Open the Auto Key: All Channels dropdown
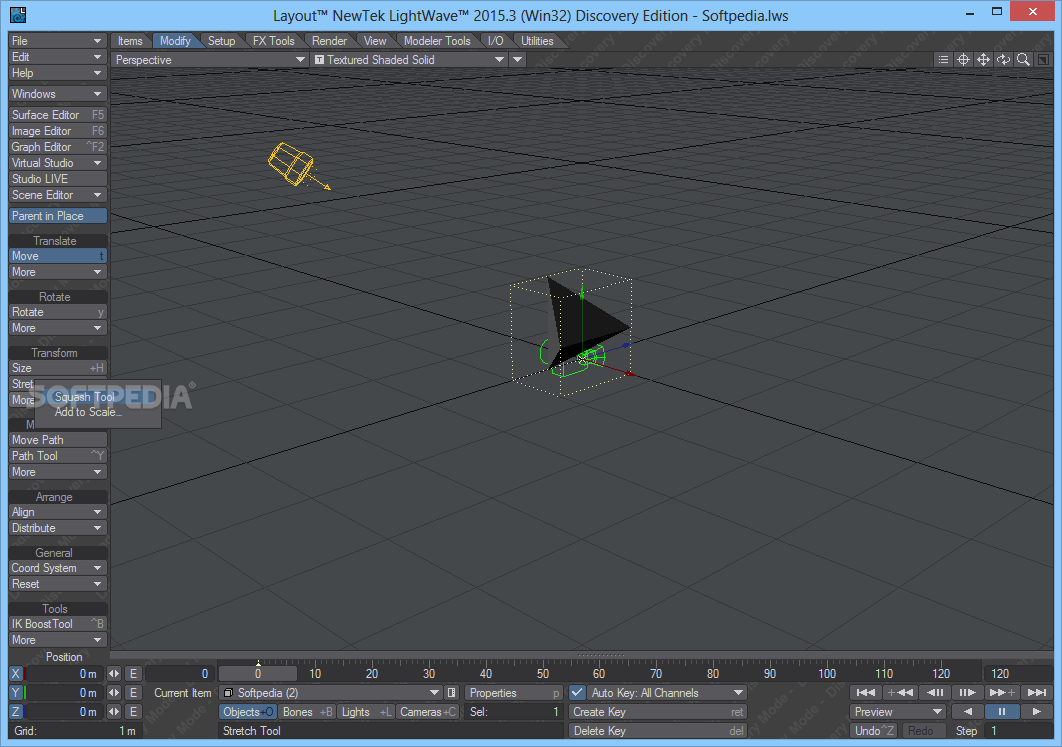 [666, 693]
